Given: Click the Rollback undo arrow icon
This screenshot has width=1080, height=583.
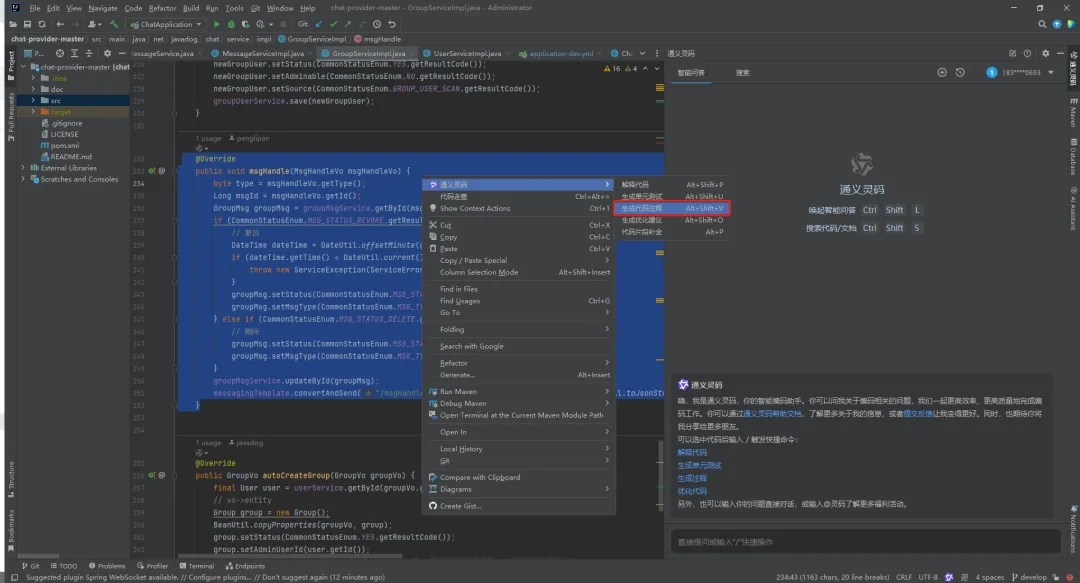Looking at the screenshot, I should point(392,24).
